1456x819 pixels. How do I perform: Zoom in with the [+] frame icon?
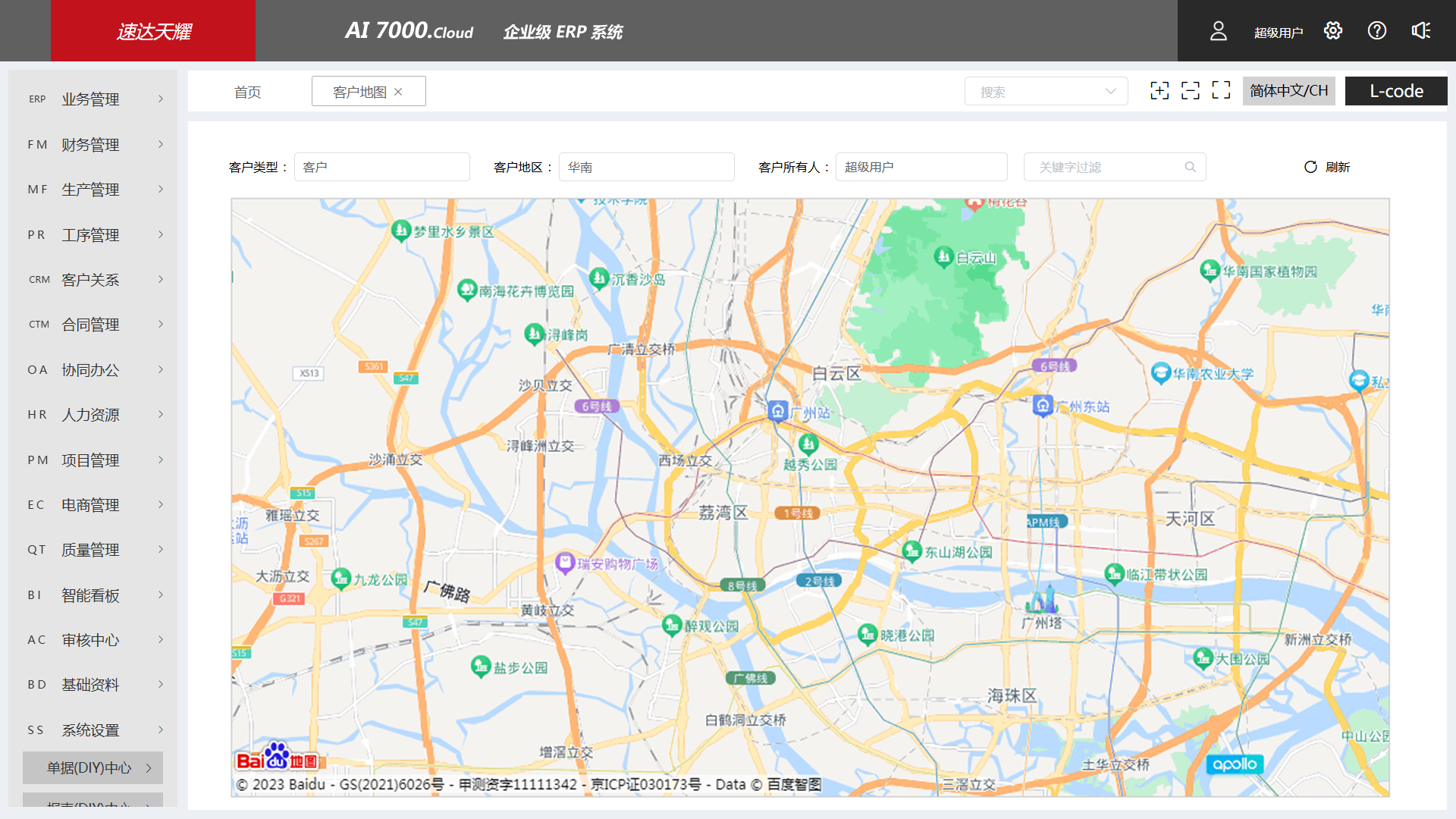[1159, 90]
